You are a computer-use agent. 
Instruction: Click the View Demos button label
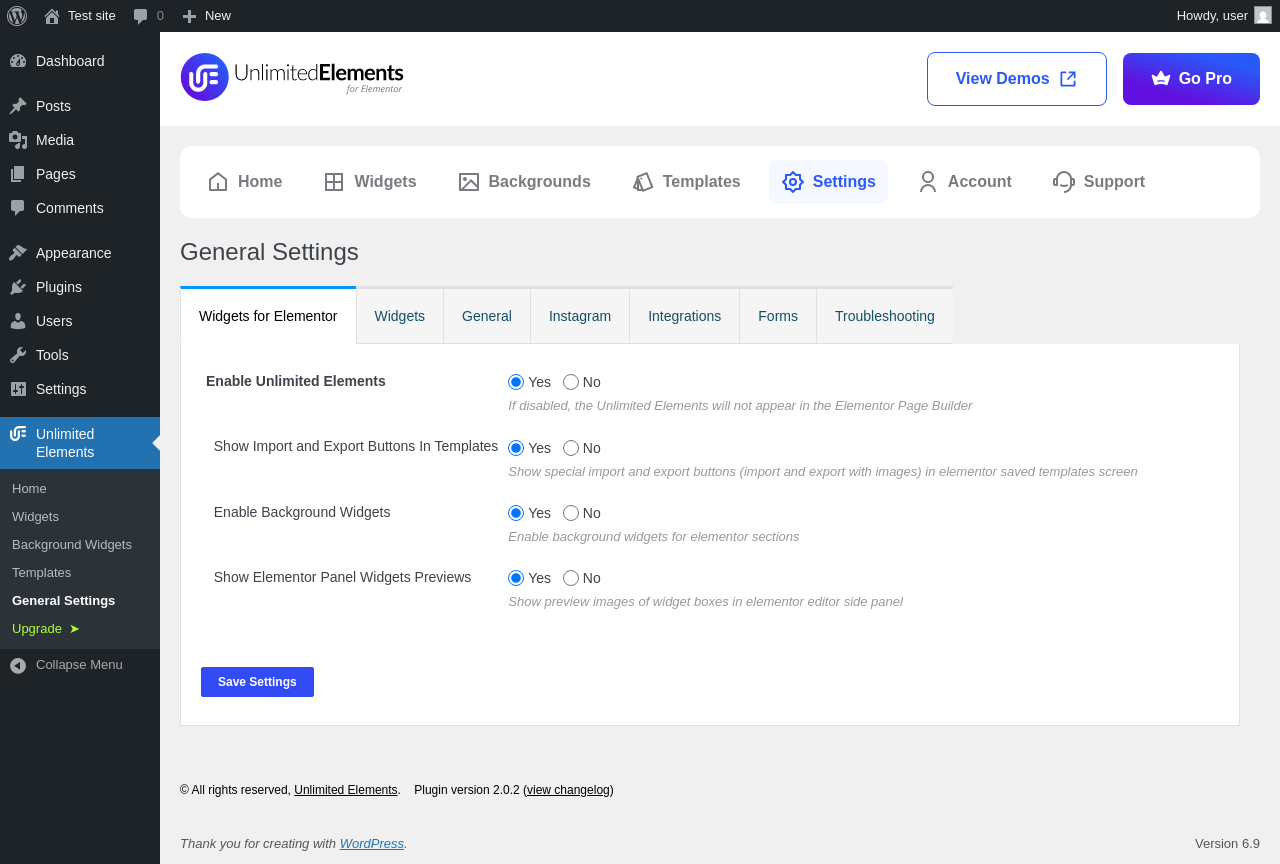tap(1002, 79)
